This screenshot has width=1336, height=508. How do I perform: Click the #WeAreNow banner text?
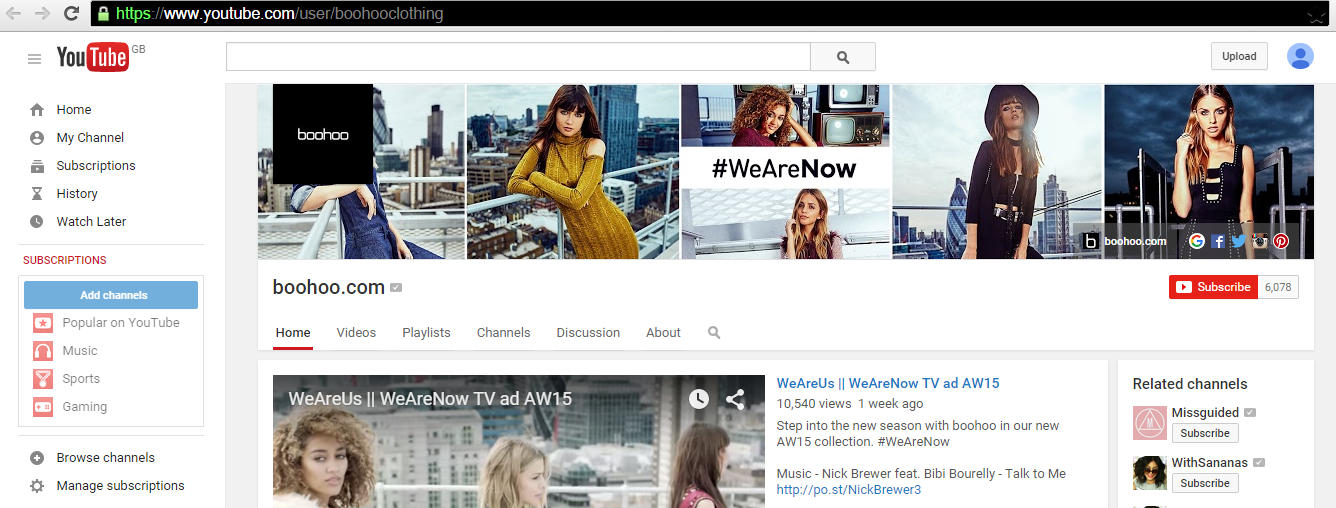coord(784,169)
